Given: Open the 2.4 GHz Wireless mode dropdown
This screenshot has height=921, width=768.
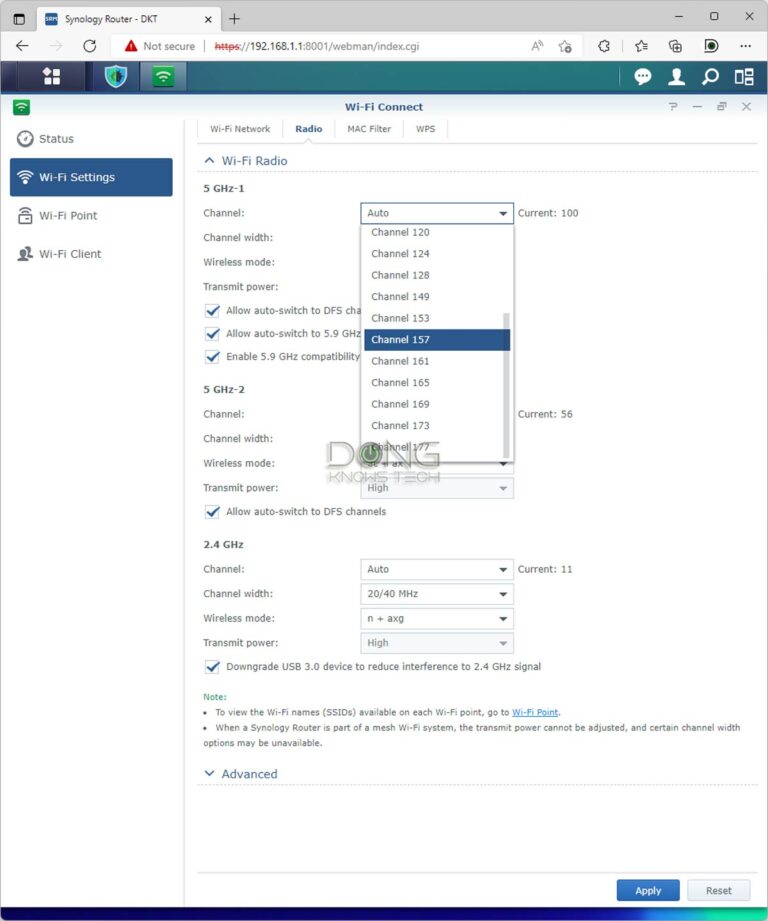Looking at the screenshot, I should (437, 619).
